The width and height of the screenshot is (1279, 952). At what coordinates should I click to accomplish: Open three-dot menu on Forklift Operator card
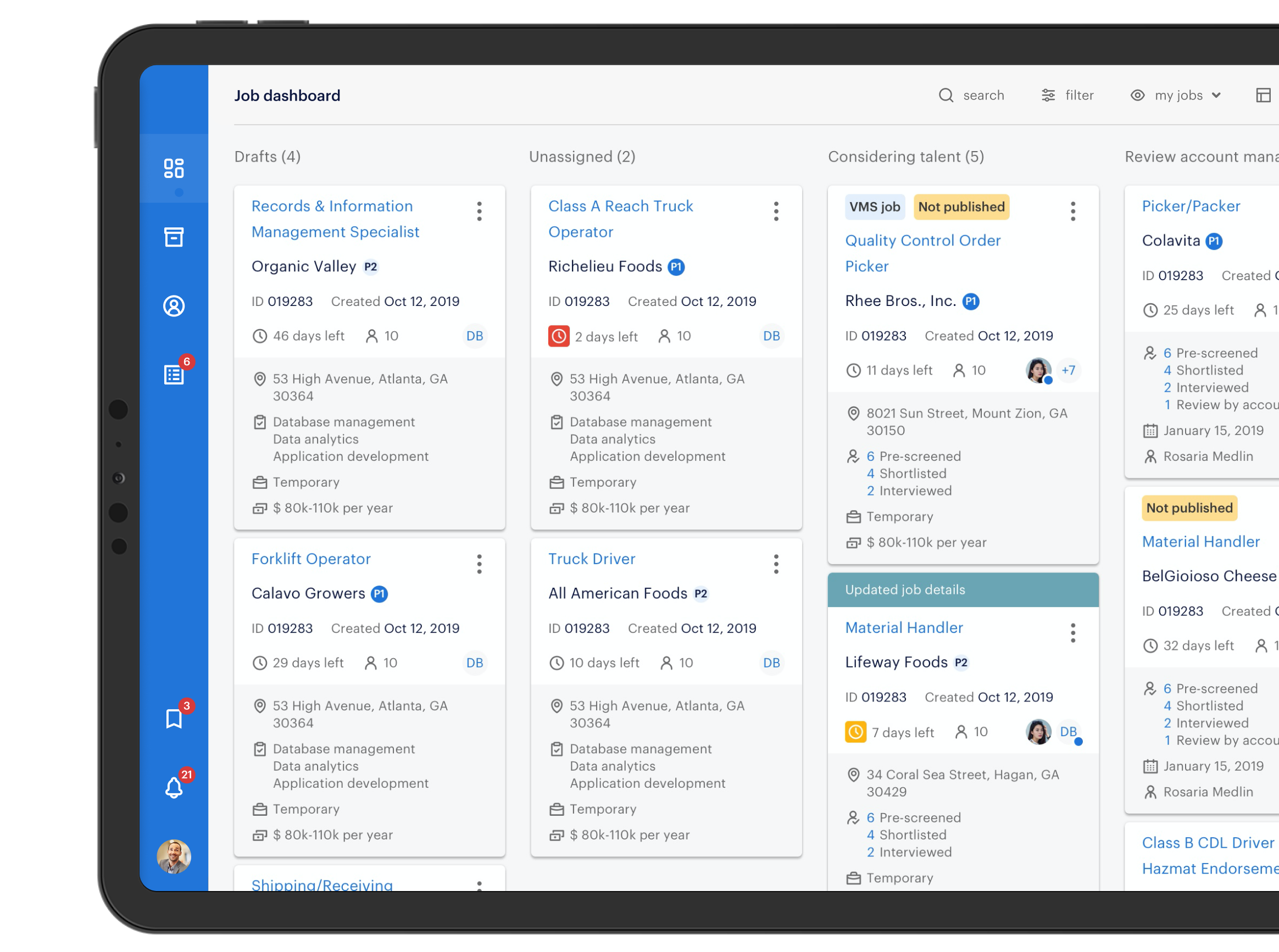coord(479,564)
